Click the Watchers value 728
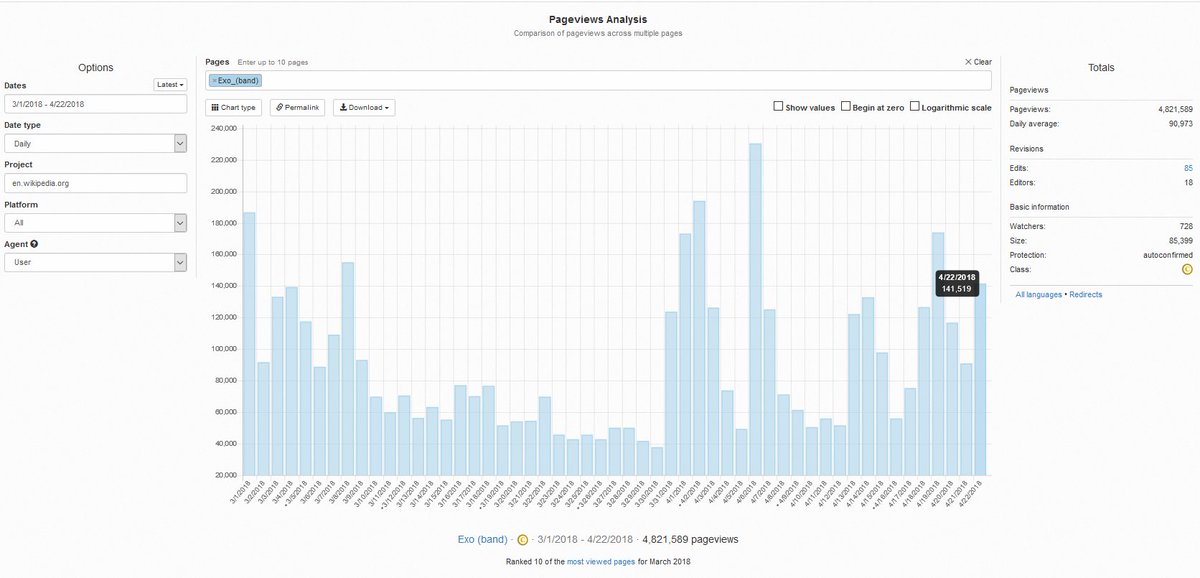1200x578 pixels. coord(1186,226)
